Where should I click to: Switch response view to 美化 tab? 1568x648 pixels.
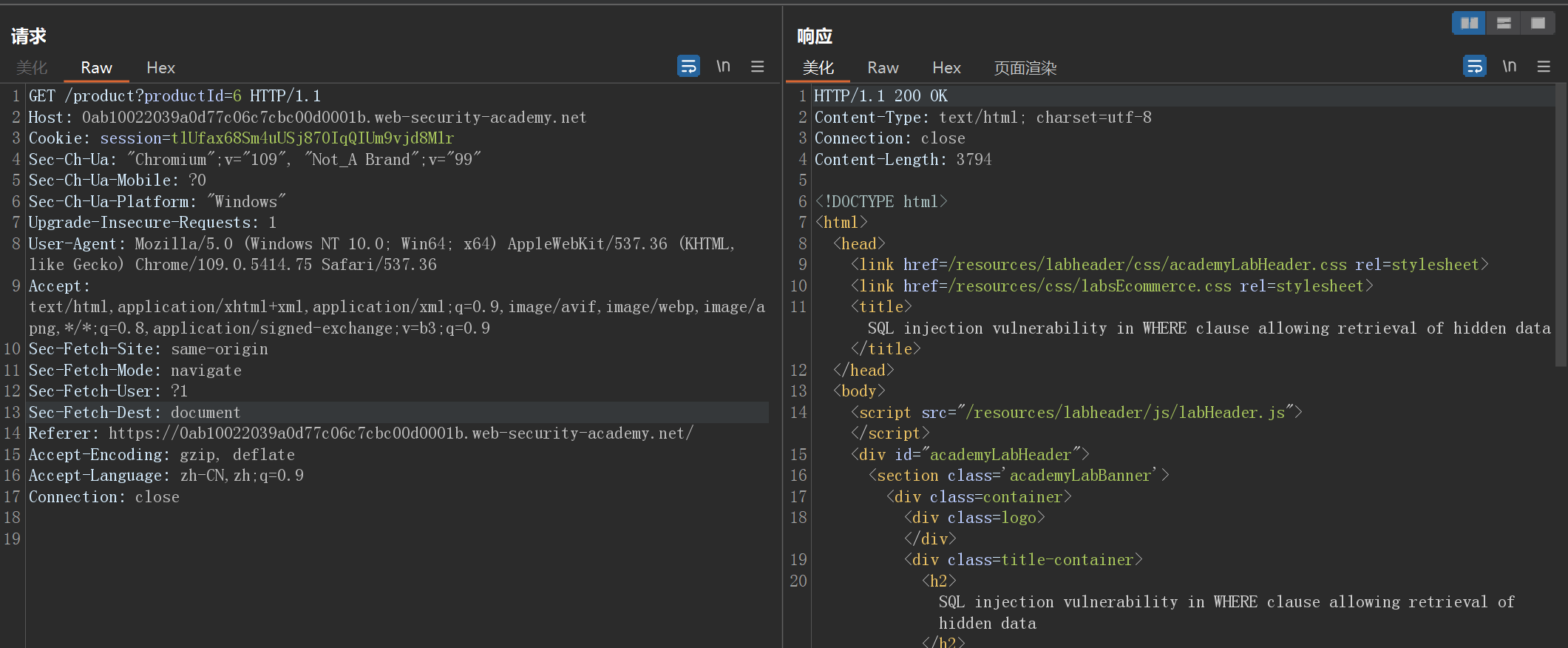pyautogui.click(x=818, y=68)
